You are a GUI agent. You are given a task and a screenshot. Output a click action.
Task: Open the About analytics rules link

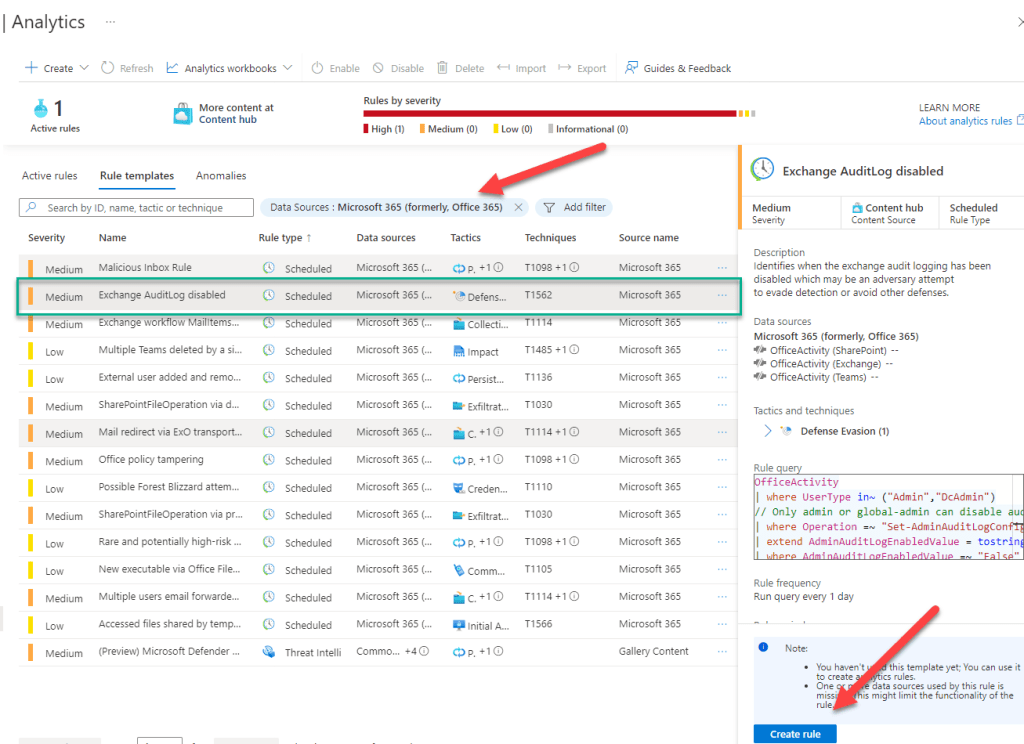965,121
